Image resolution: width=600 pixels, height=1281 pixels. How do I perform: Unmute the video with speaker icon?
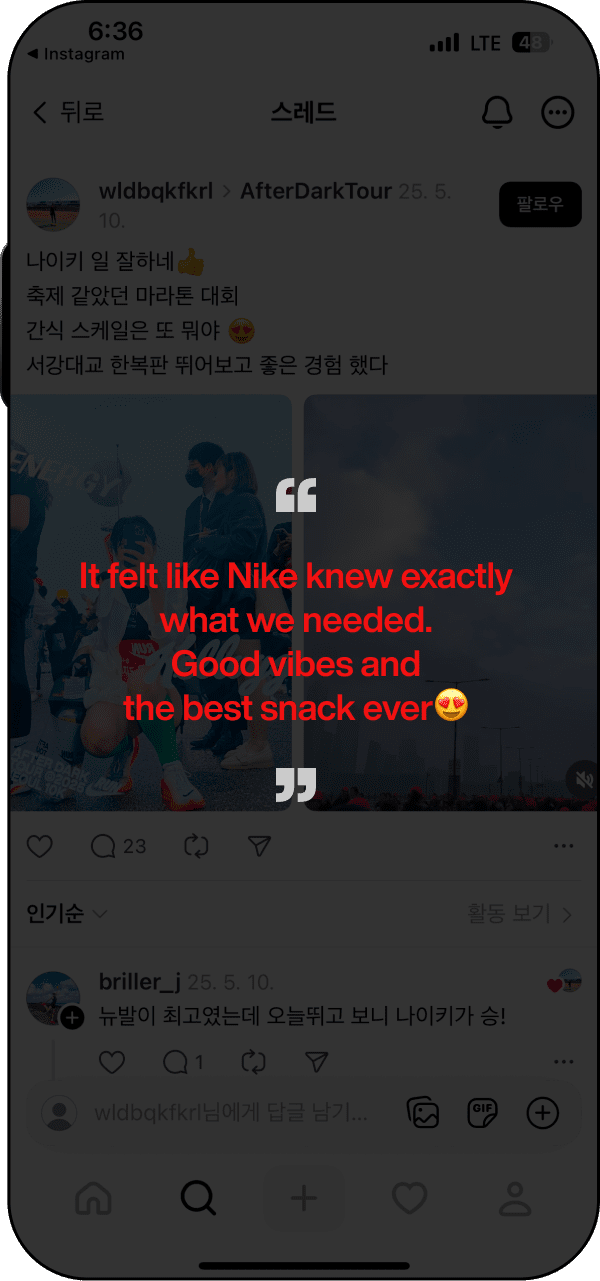pyautogui.click(x=581, y=780)
